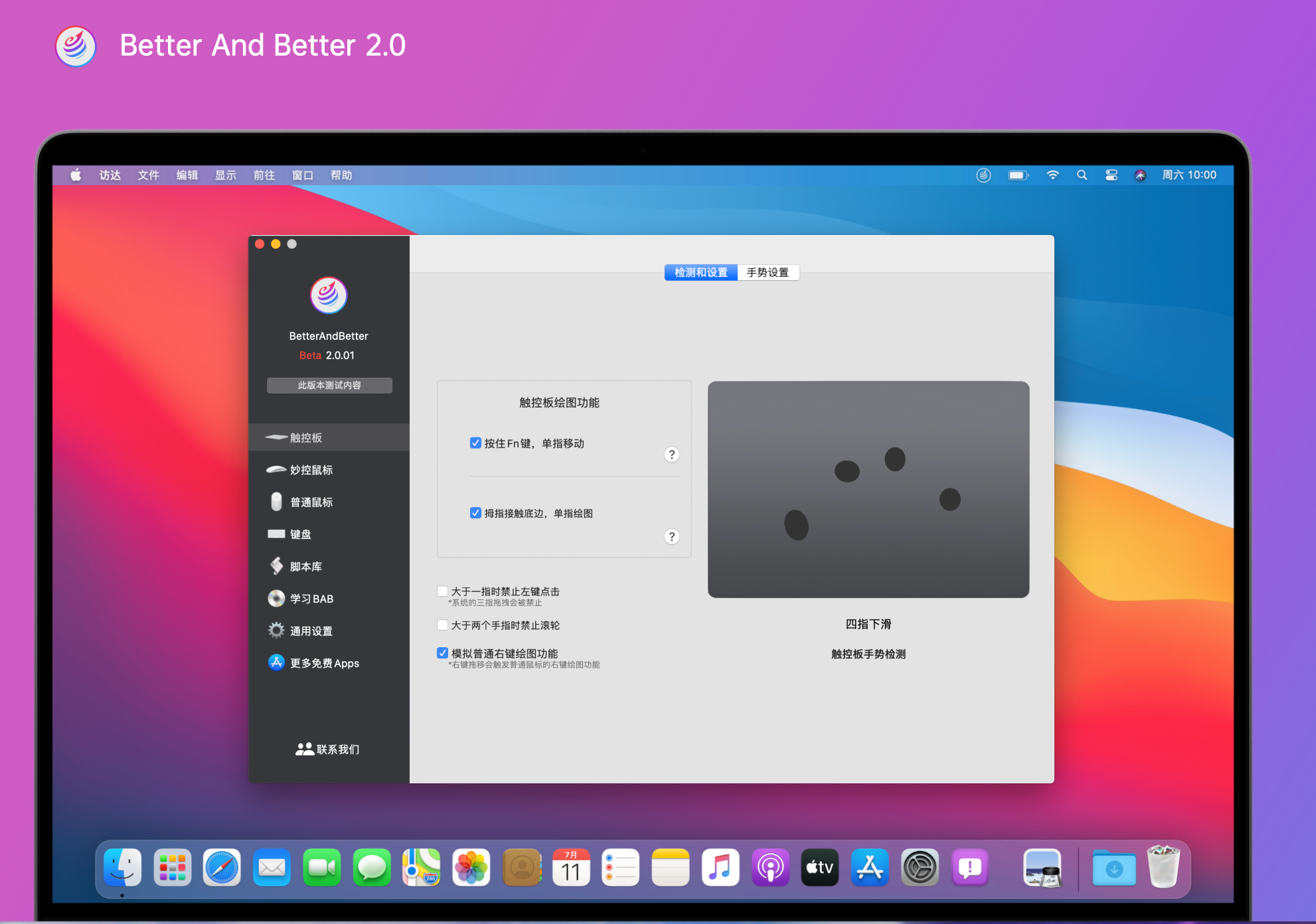Screen dimensions: 1316x924
Task: Click BetterAndBetter menu bar status icon
Action: (x=983, y=175)
